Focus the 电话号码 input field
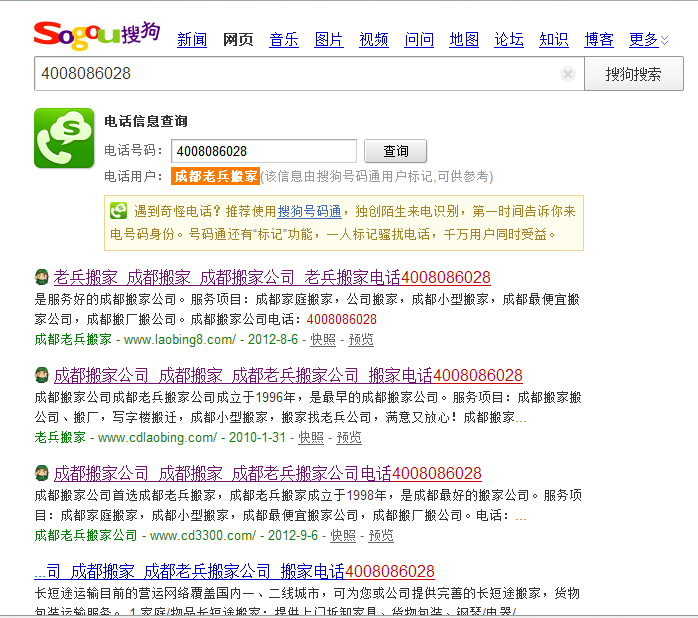The height and width of the screenshot is (618, 698). [x=264, y=151]
